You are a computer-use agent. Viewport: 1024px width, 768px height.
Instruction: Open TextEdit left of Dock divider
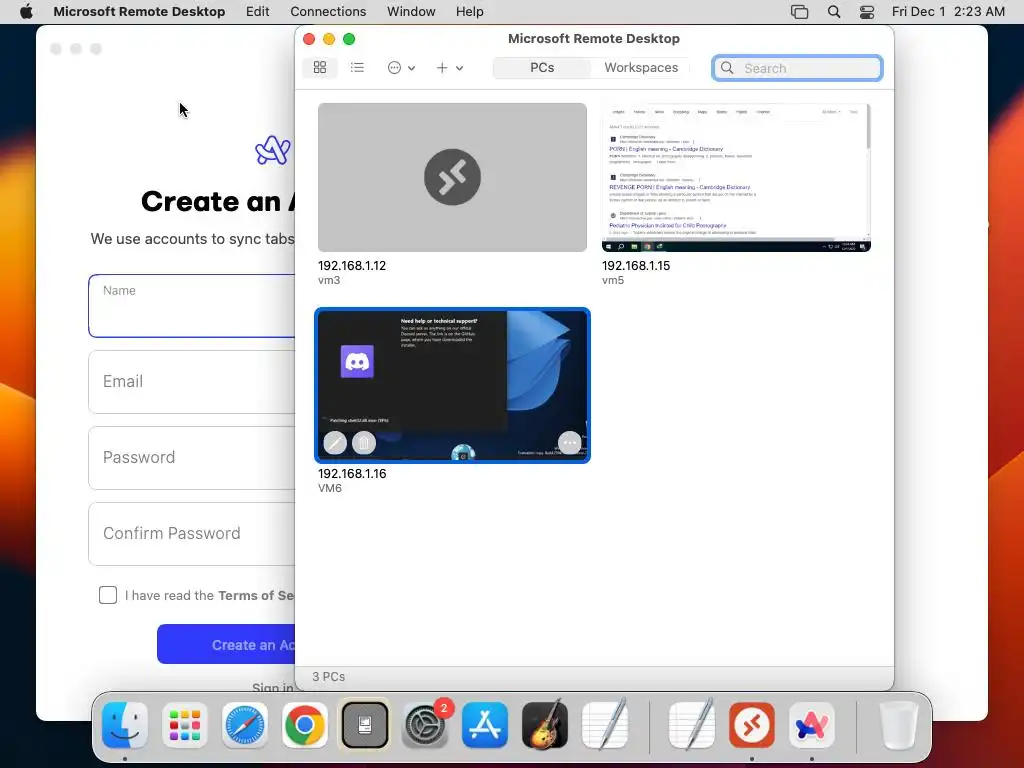click(x=605, y=724)
